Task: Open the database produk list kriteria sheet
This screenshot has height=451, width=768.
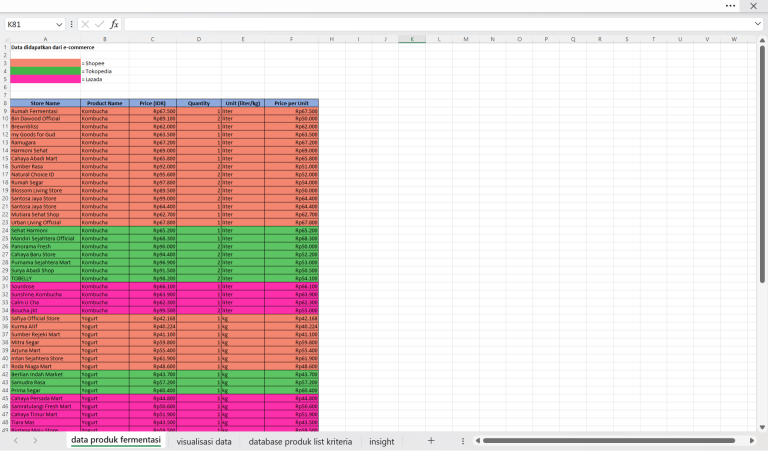Action: pos(300,441)
